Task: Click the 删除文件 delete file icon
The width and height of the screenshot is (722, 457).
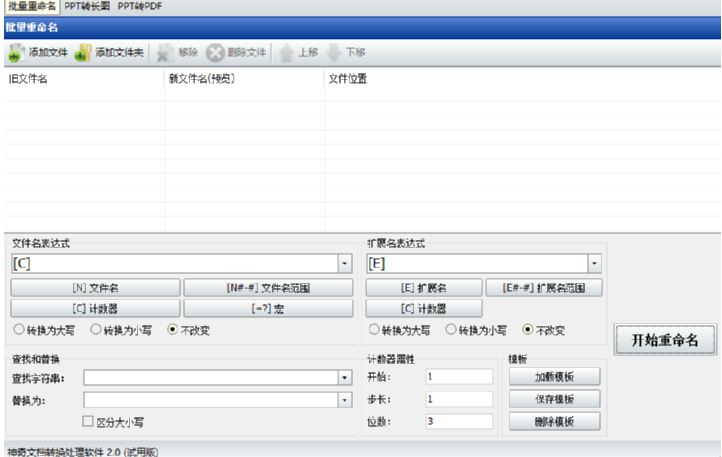Action: [215, 53]
